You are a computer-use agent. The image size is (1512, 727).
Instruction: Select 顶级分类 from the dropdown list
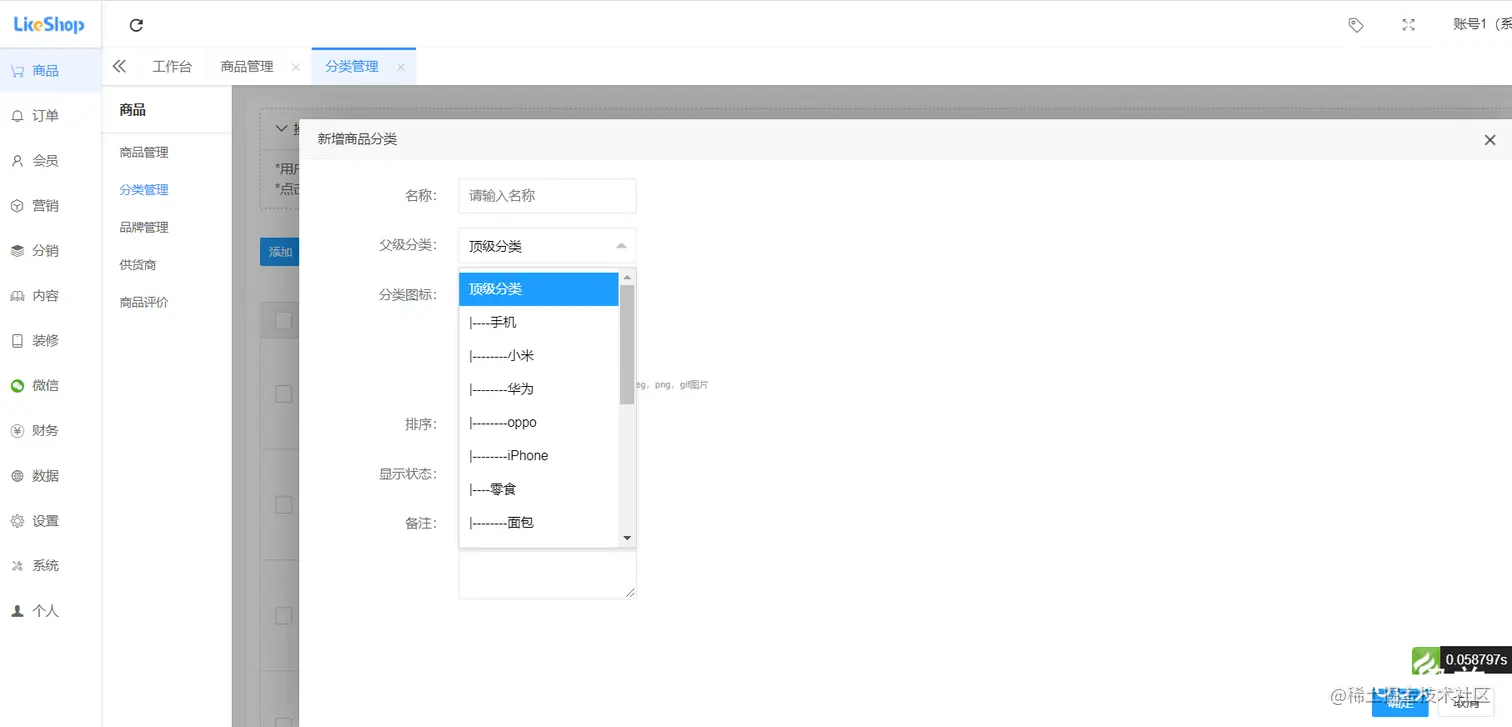pyautogui.click(x=539, y=289)
